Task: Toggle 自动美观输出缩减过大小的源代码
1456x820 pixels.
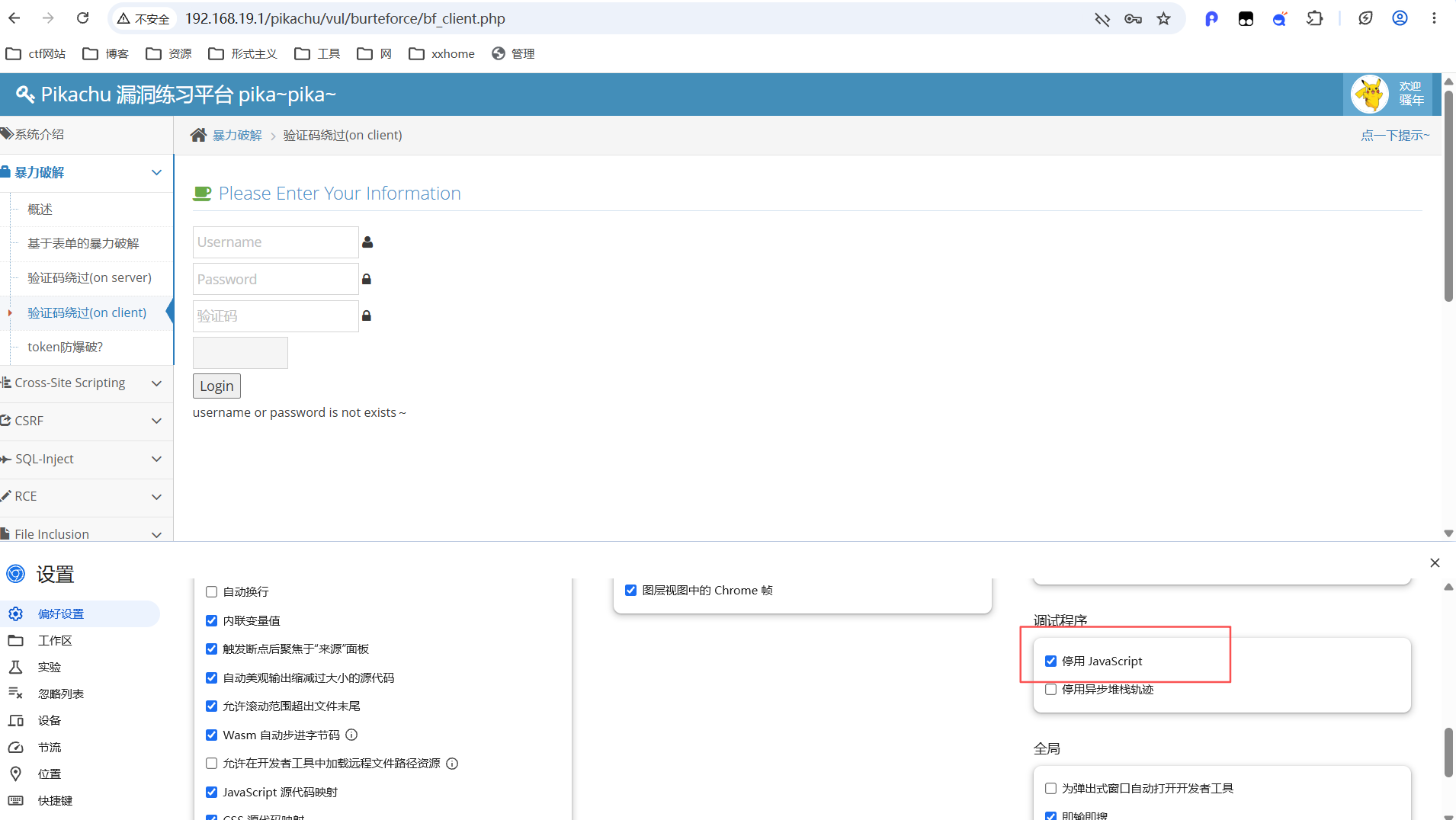Action: (212, 677)
